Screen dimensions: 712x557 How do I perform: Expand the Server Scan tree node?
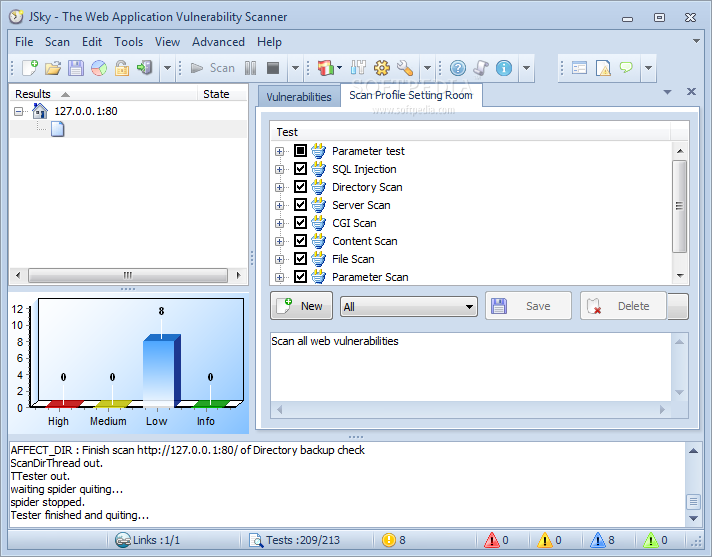[280, 206]
